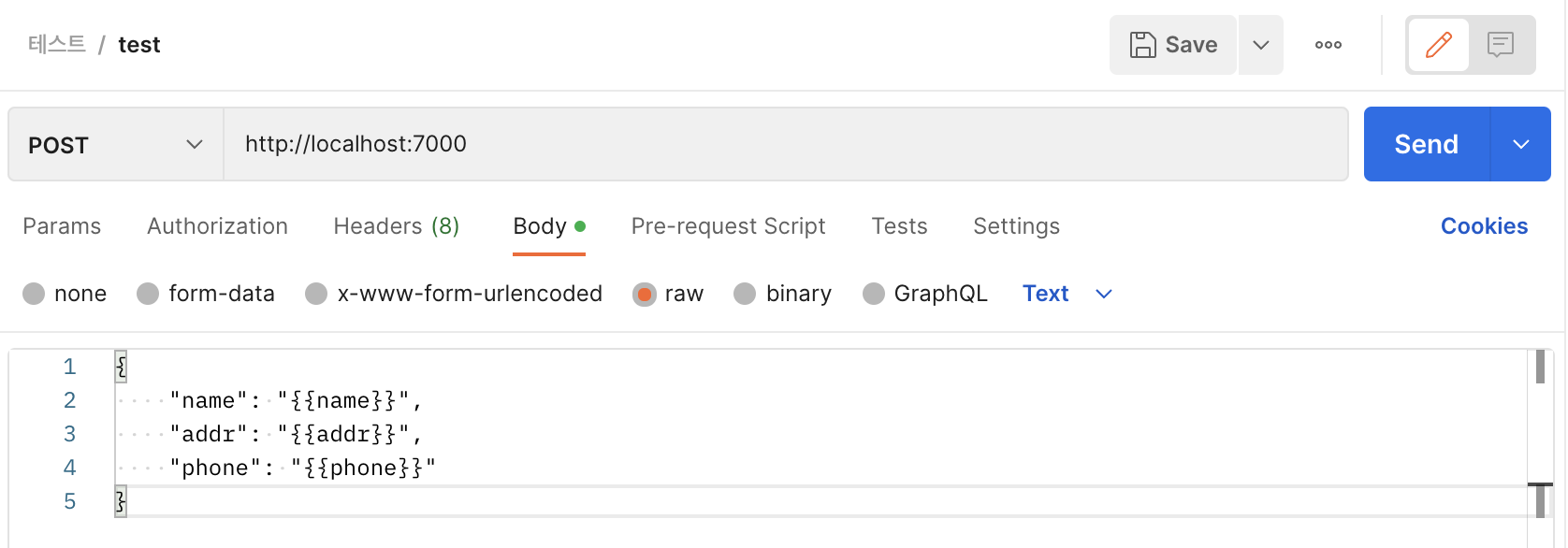Open the comments view icon
Viewport: 1568px width, 548px height.
(x=1501, y=45)
